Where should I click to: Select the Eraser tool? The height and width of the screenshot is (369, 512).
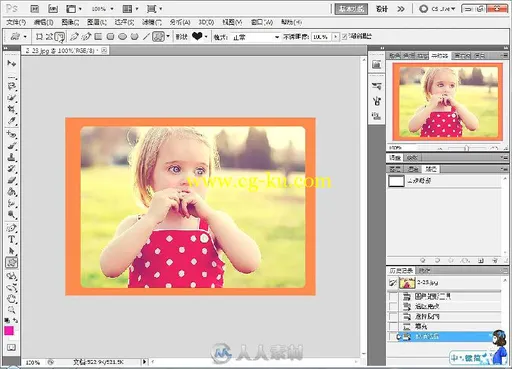tap(11, 180)
